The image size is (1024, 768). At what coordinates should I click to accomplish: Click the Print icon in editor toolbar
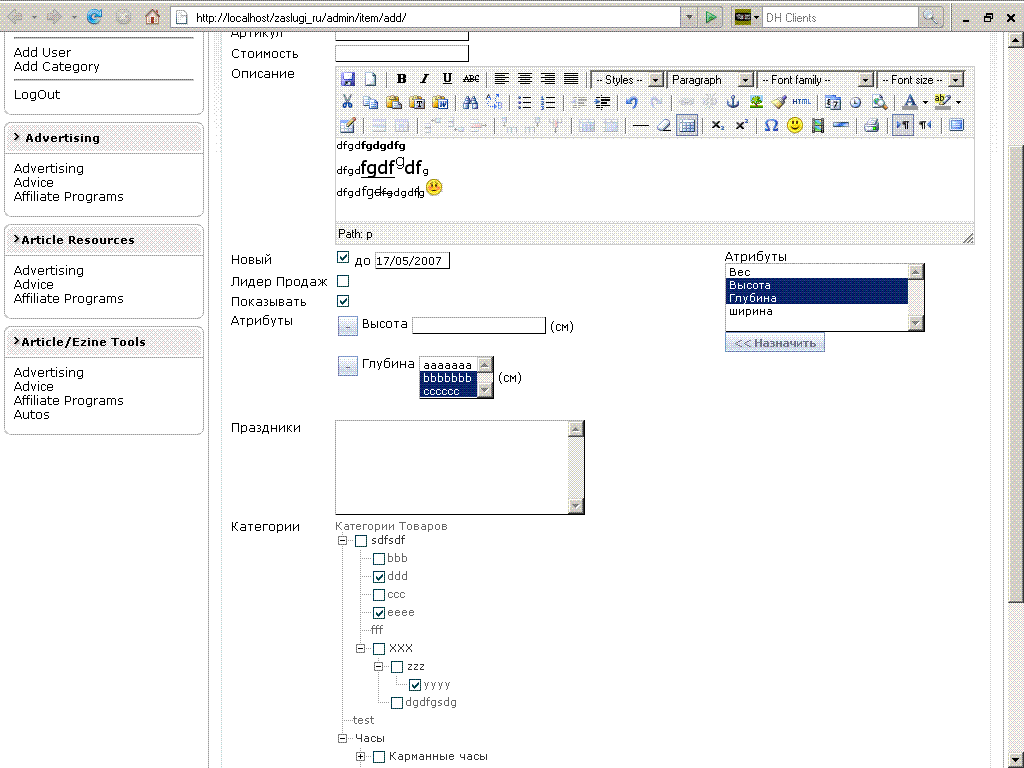pos(871,125)
